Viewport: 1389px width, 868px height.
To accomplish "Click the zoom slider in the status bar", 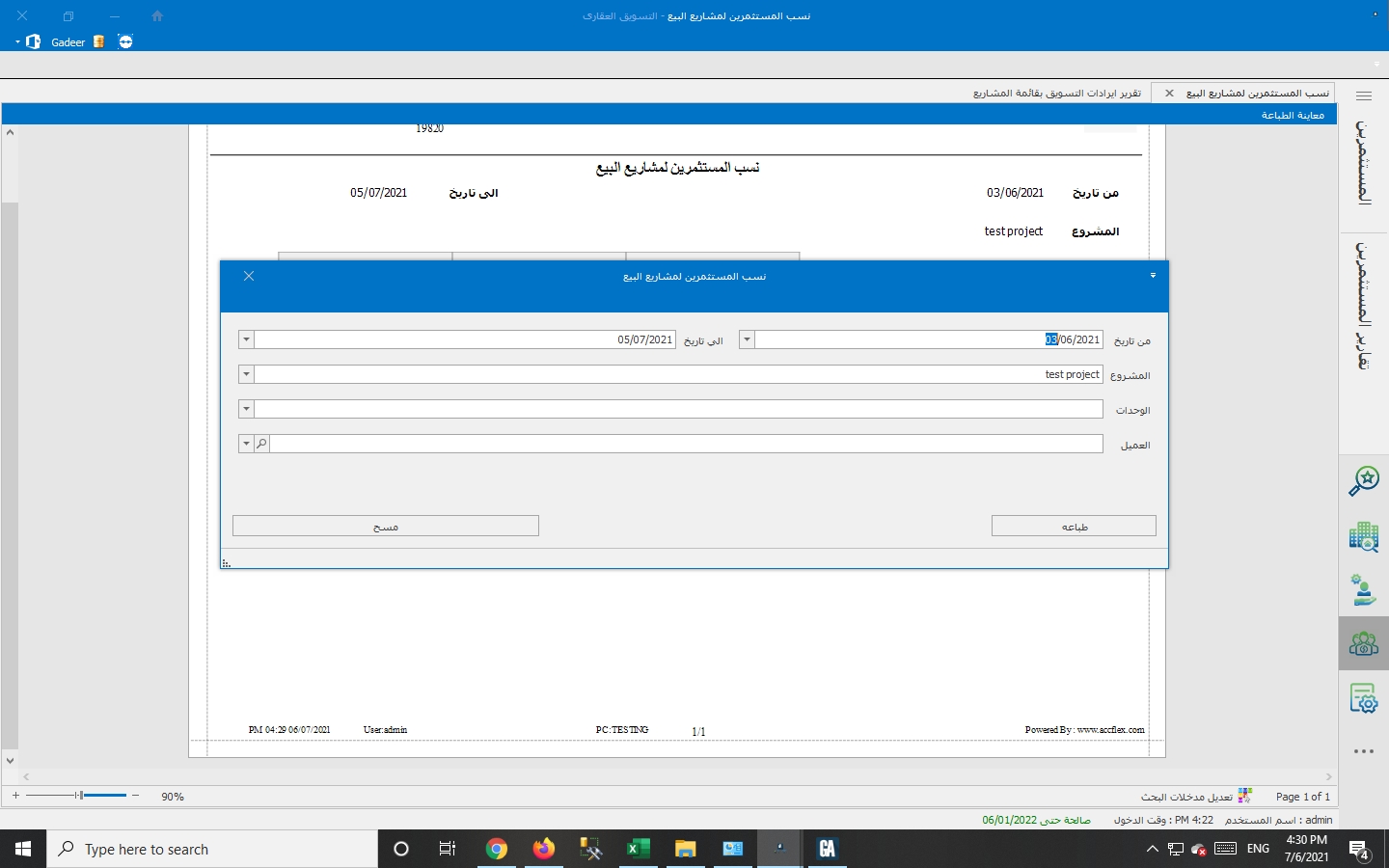I will click(81, 796).
